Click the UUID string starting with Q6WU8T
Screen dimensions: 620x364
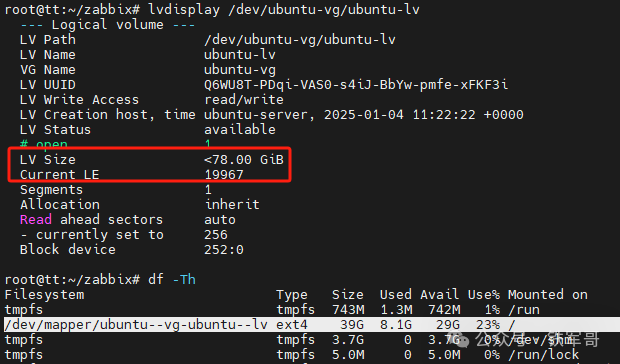(x=356, y=85)
